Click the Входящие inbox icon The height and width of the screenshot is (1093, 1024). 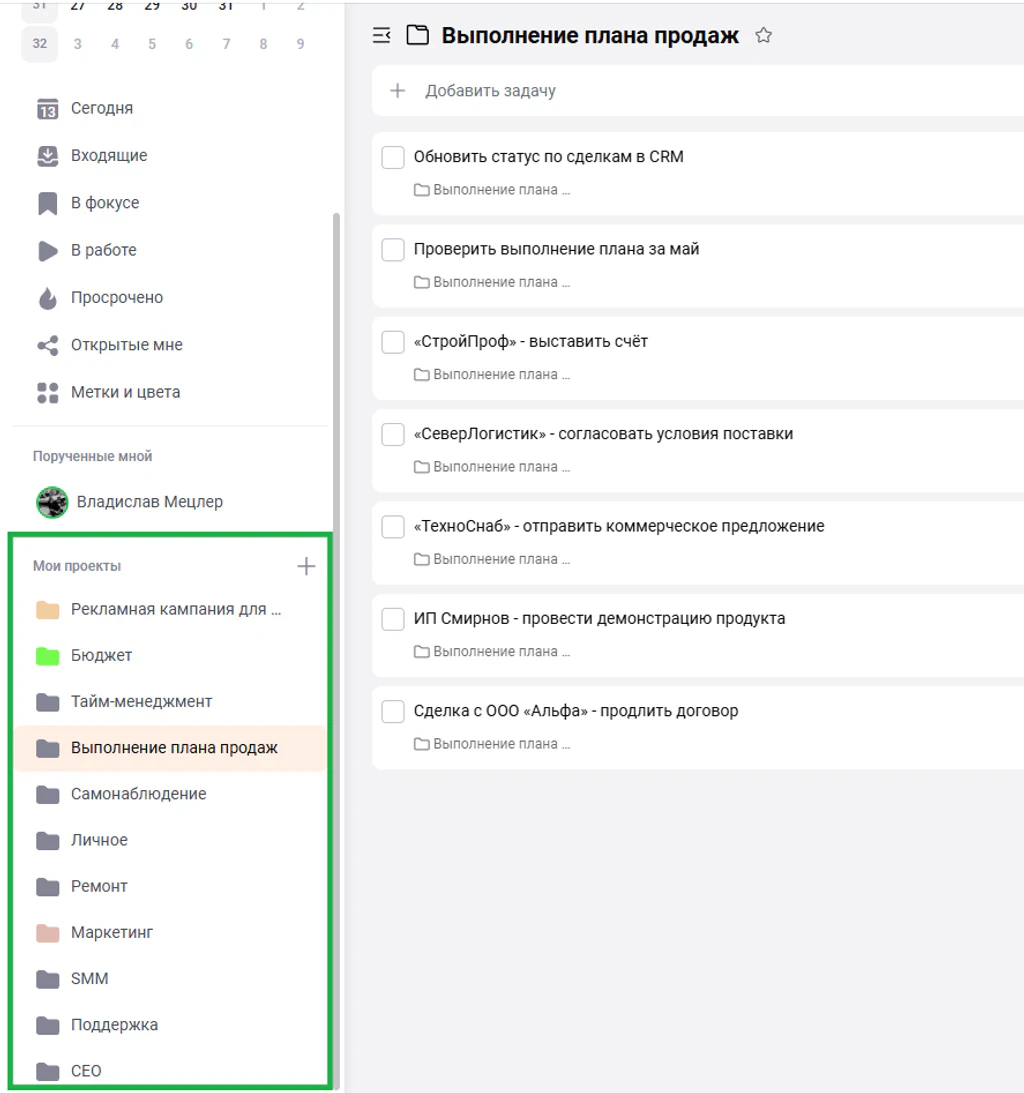click(47, 156)
